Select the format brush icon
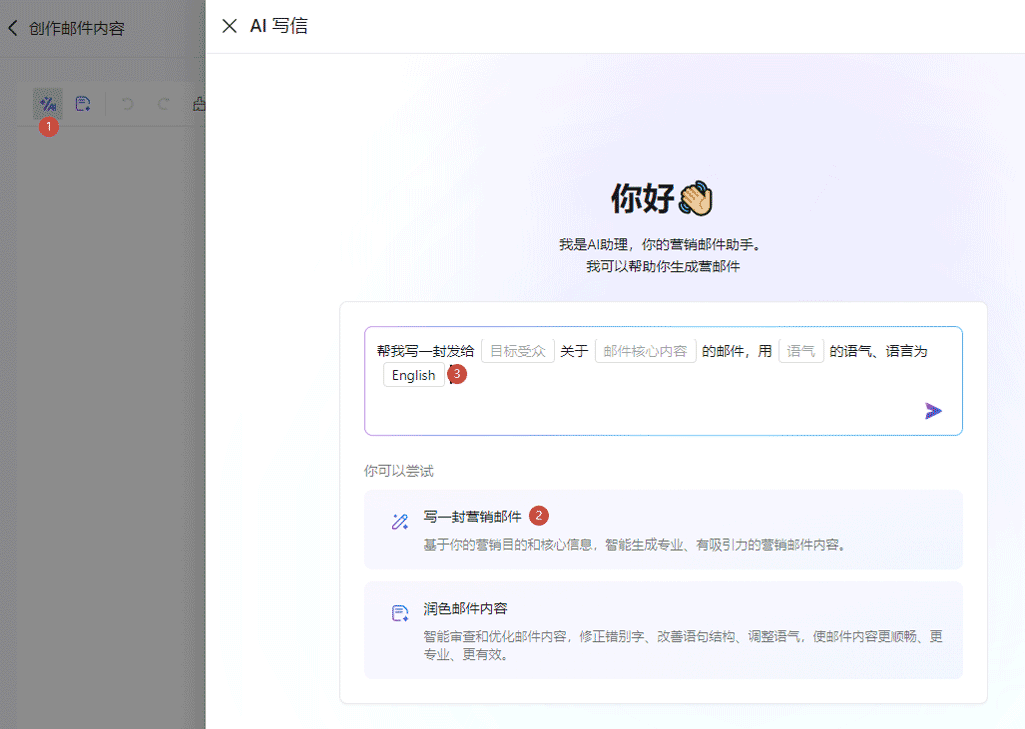The height and width of the screenshot is (729, 1025). 198,103
